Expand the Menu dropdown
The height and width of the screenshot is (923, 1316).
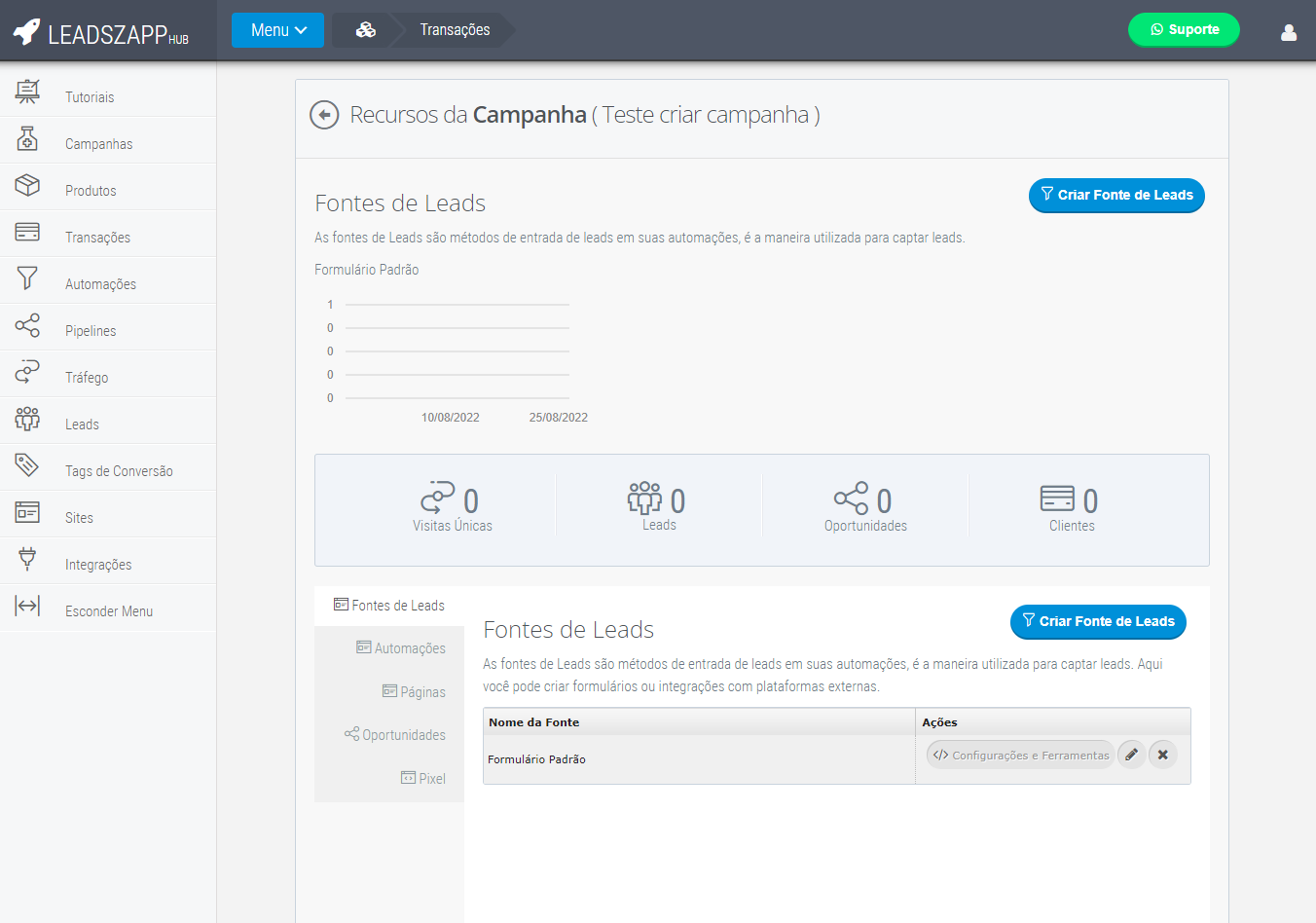pyautogui.click(x=277, y=30)
